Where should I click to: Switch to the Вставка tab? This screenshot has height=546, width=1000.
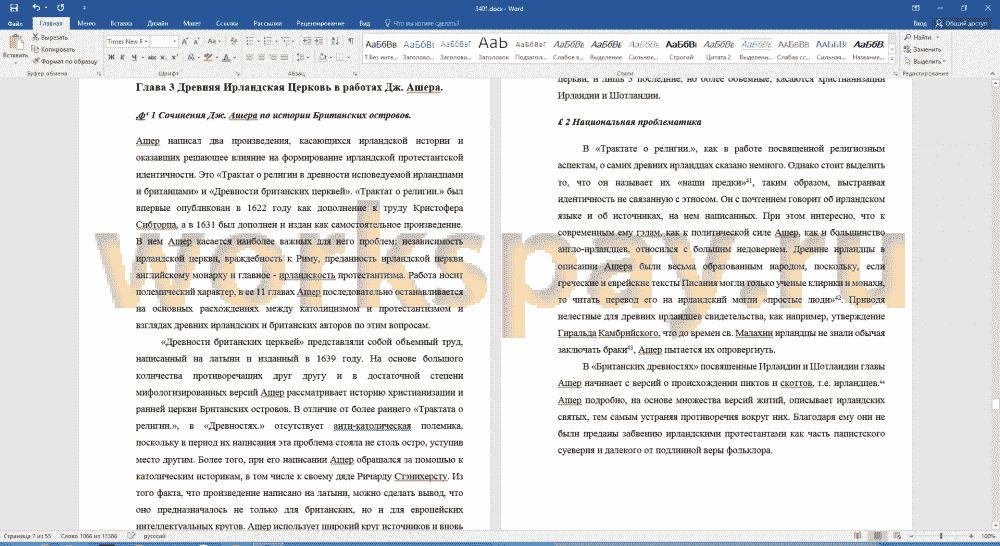point(121,24)
